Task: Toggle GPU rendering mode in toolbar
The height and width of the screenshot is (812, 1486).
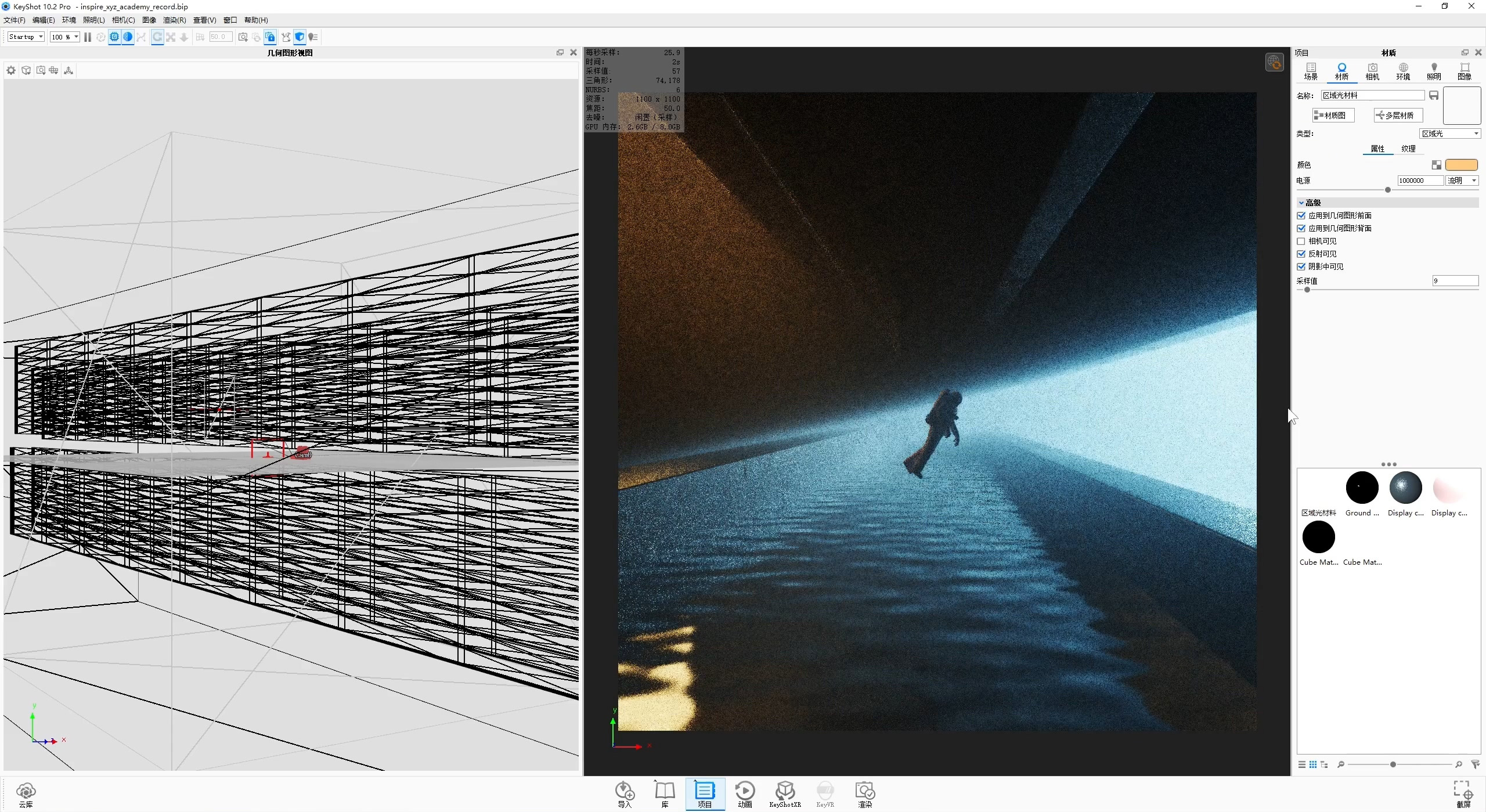Action: 114,37
